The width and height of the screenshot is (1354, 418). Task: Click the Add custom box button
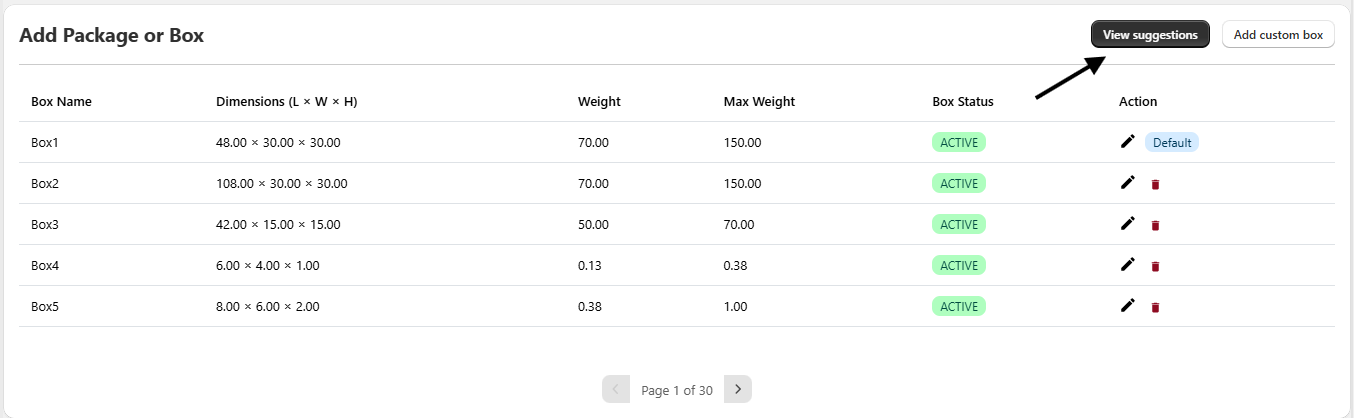(1278, 35)
